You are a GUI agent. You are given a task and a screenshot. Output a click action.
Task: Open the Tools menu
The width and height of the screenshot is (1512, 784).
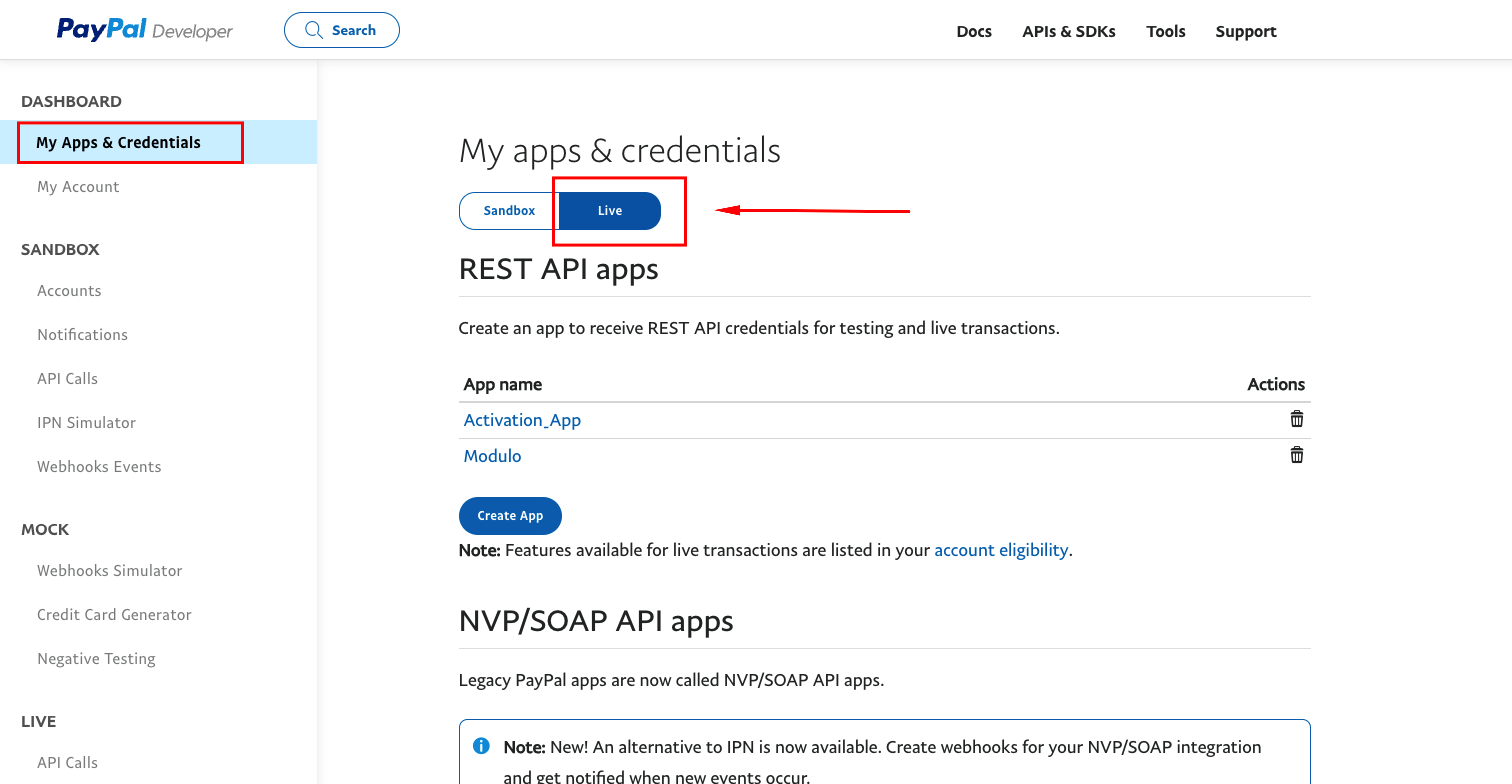click(1166, 31)
